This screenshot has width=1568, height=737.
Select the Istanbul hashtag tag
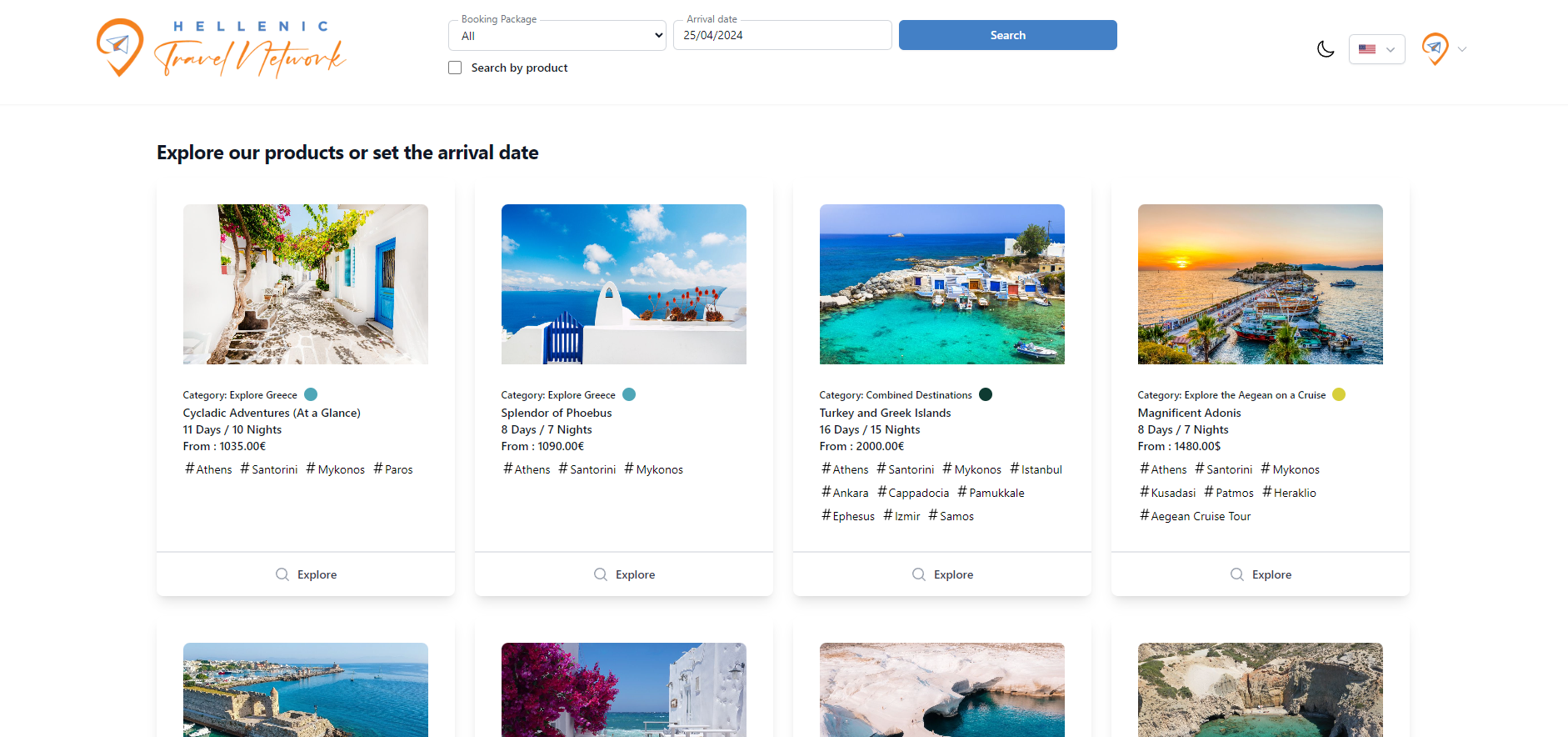(x=1036, y=469)
